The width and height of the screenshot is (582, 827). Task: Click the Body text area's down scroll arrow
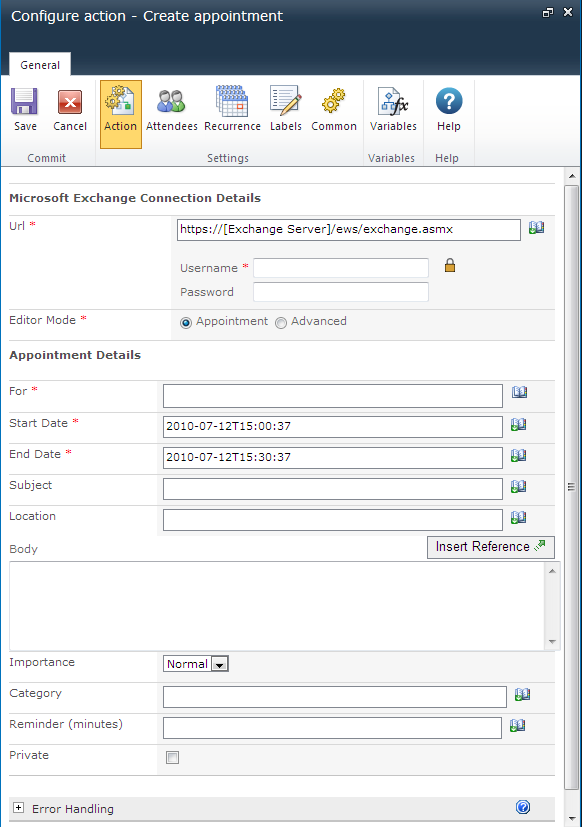click(x=552, y=642)
